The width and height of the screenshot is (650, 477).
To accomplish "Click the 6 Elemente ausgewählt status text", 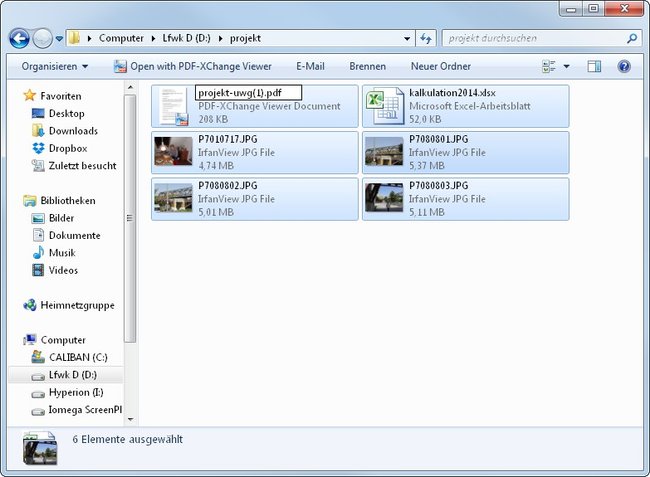I will tap(128, 439).
